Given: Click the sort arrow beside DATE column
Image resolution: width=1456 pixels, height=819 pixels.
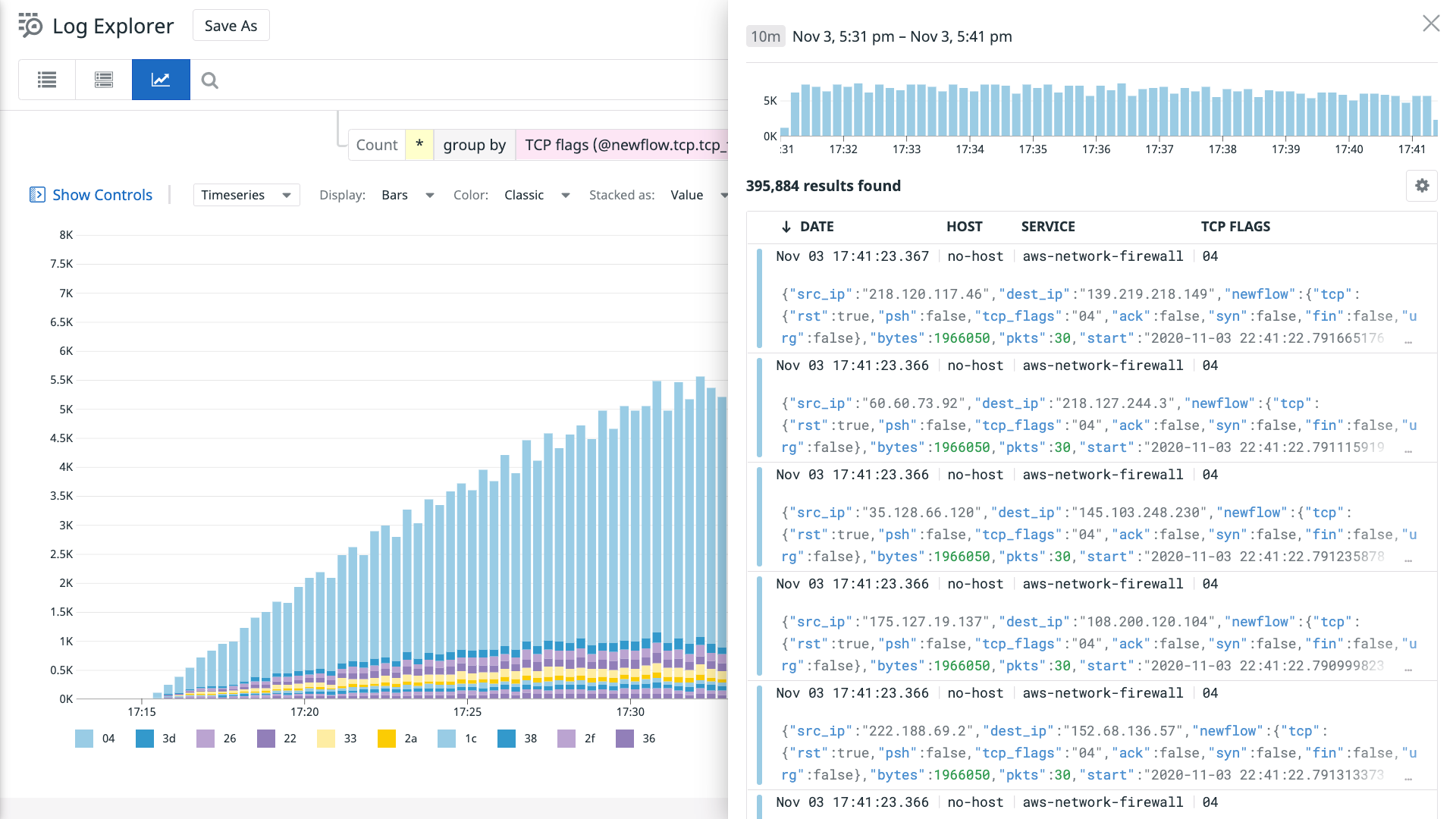Looking at the screenshot, I should [786, 226].
